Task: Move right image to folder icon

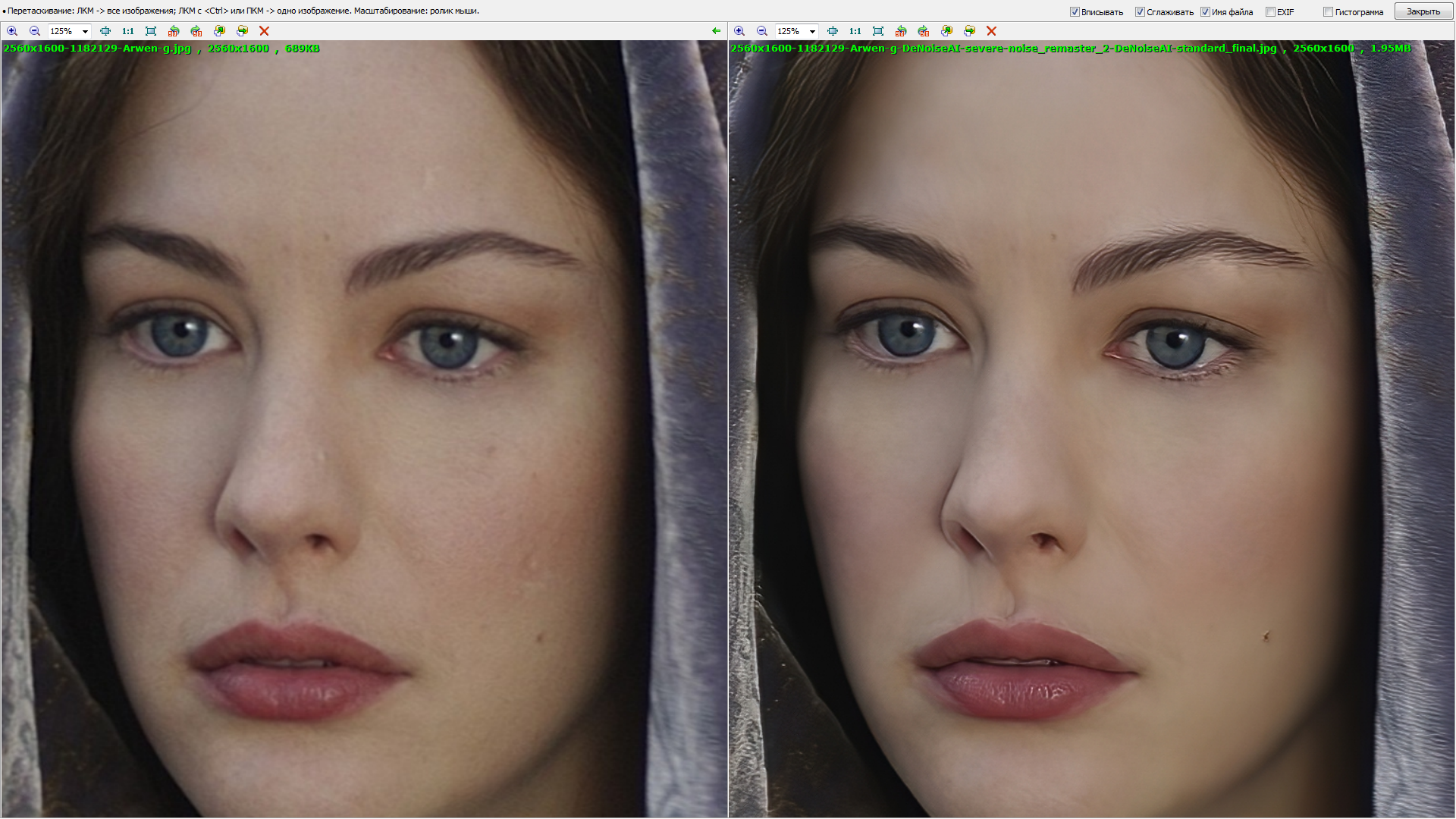Action: click(x=969, y=31)
